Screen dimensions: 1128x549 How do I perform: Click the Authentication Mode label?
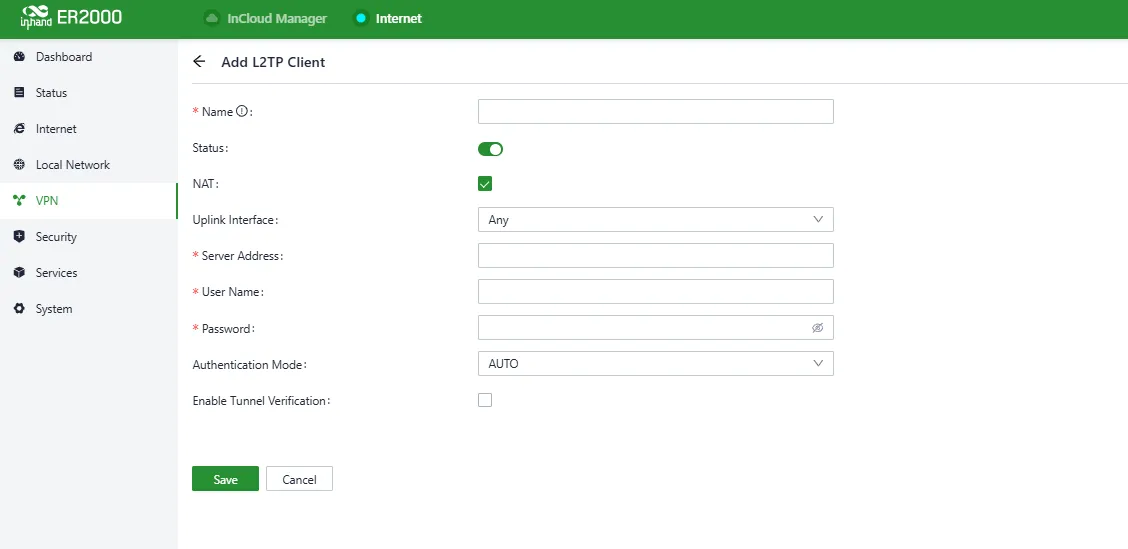[x=250, y=365]
